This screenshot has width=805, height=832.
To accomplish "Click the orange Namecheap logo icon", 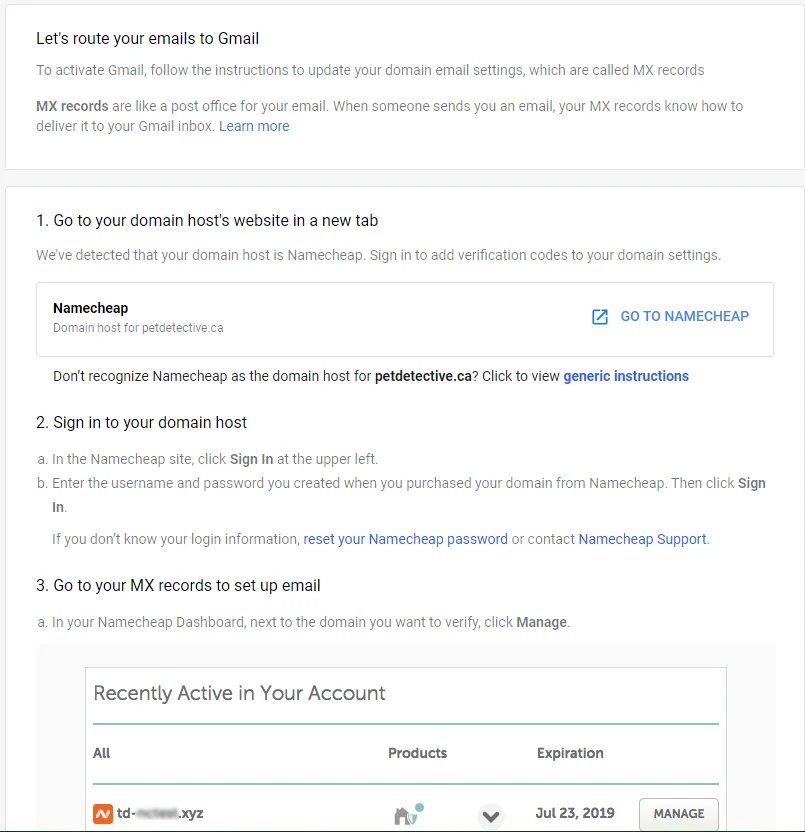I will pos(102,814).
